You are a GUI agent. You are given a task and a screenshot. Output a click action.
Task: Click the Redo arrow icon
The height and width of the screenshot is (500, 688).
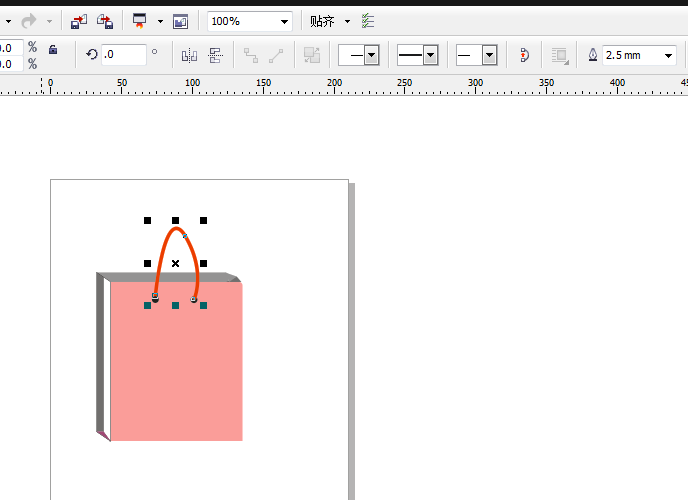click(x=29, y=21)
